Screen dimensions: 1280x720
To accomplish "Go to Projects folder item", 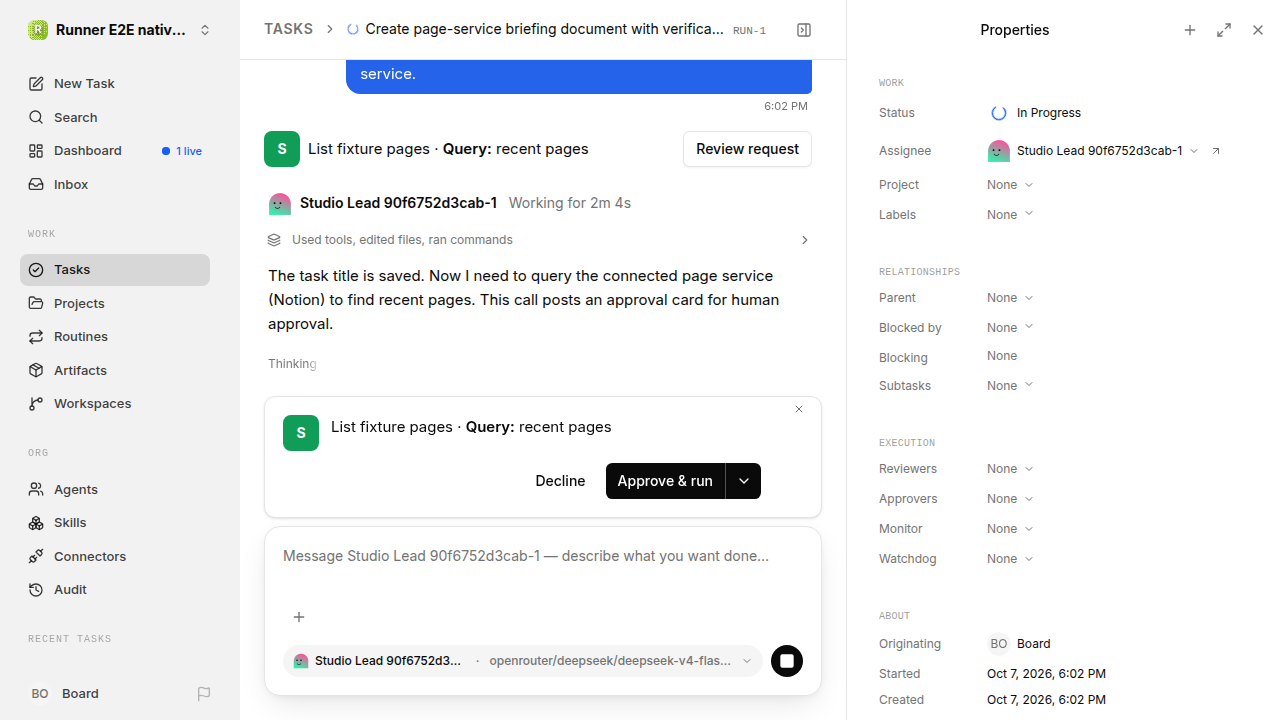I will click(x=115, y=303).
